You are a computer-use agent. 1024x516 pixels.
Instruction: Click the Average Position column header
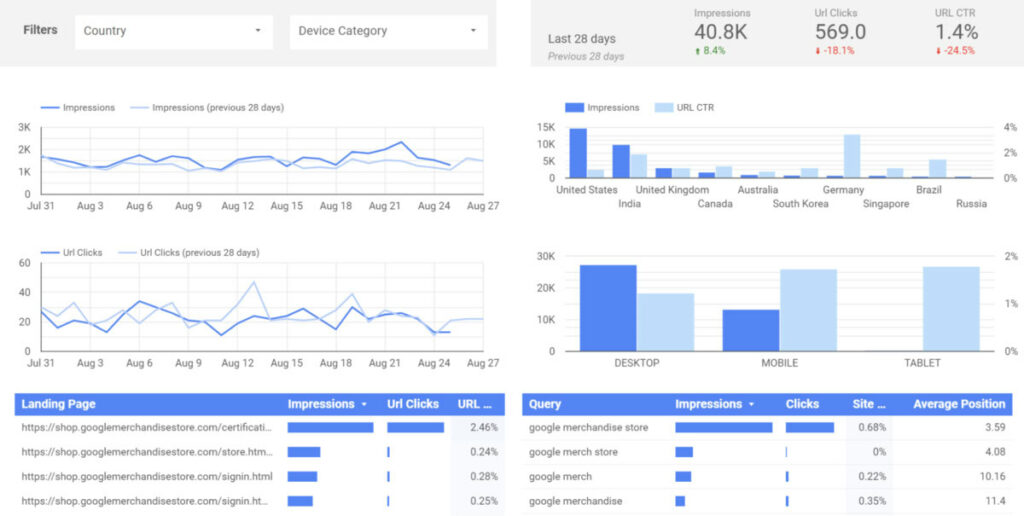[959, 404]
